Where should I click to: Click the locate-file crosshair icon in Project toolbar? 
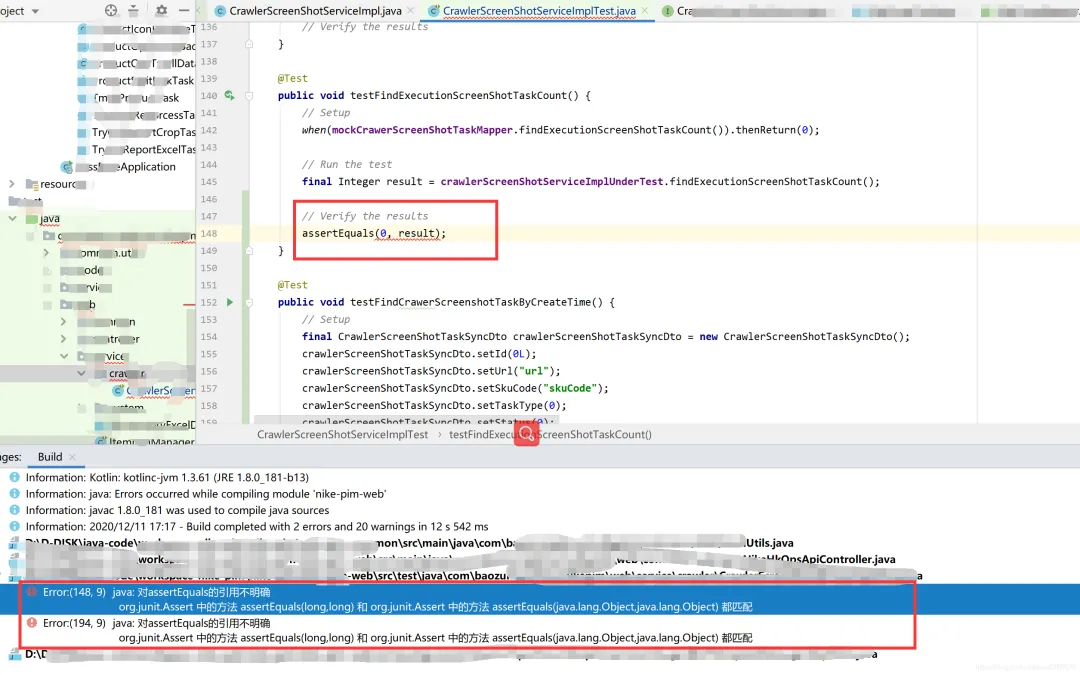tap(111, 10)
